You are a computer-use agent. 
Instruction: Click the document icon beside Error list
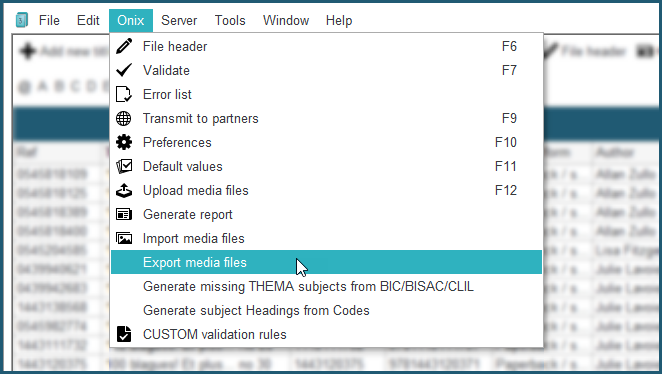124,94
